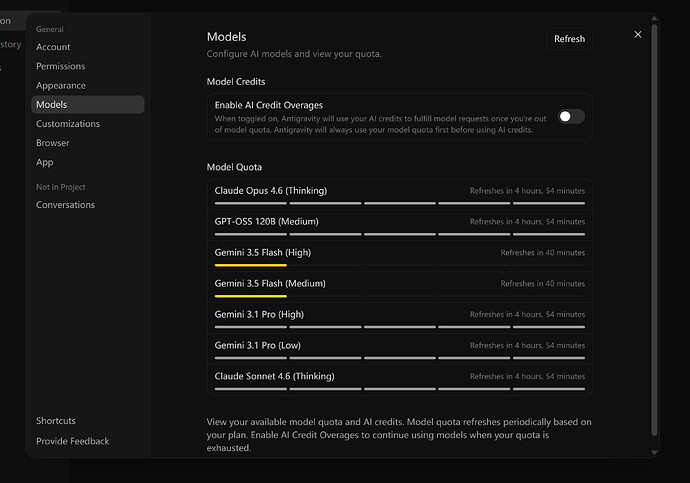Click the GPT-OSS 120B quota bar
This screenshot has width=690, height=483.
[x=400, y=234]
